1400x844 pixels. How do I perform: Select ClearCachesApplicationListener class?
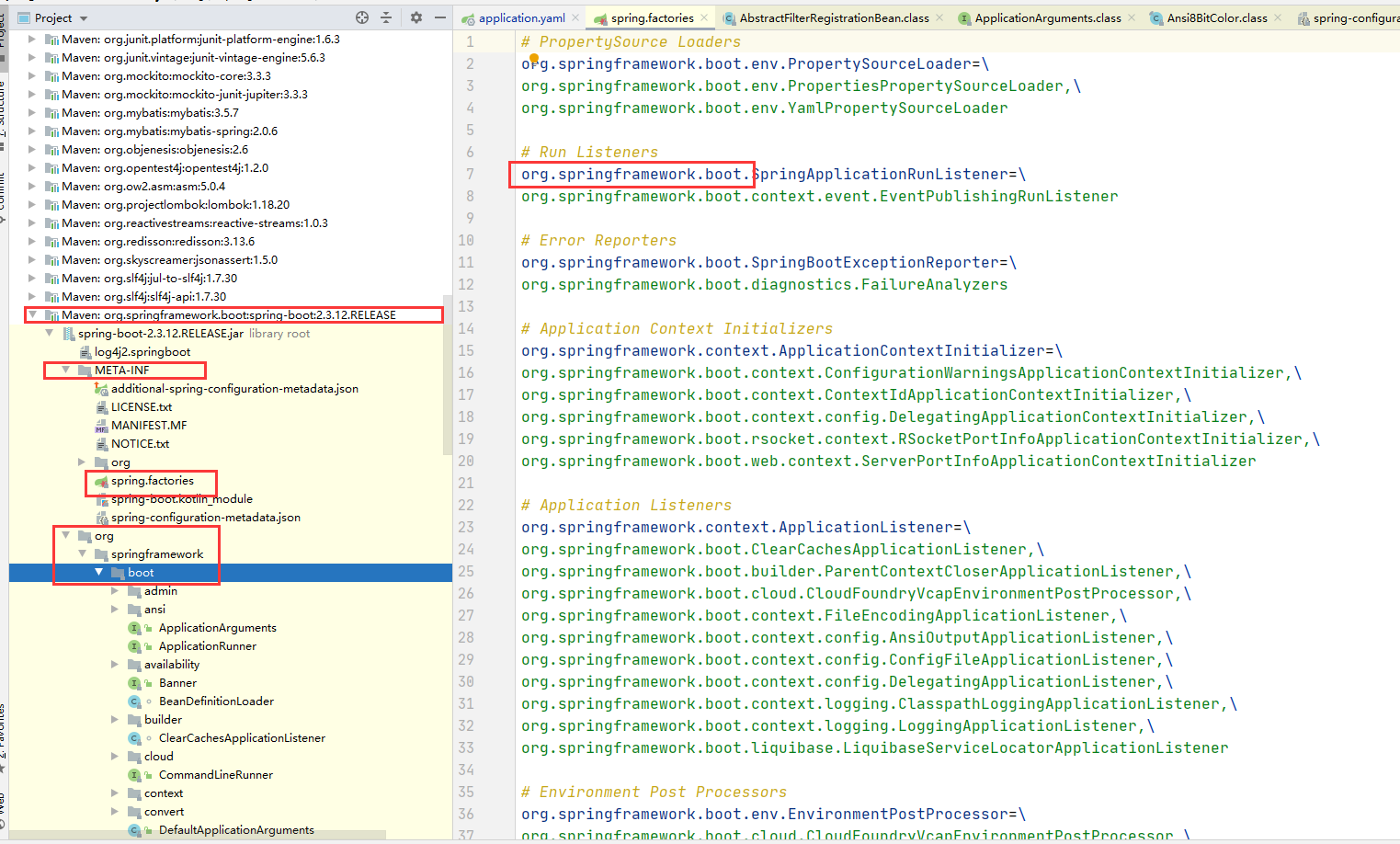tap(242, 737)
